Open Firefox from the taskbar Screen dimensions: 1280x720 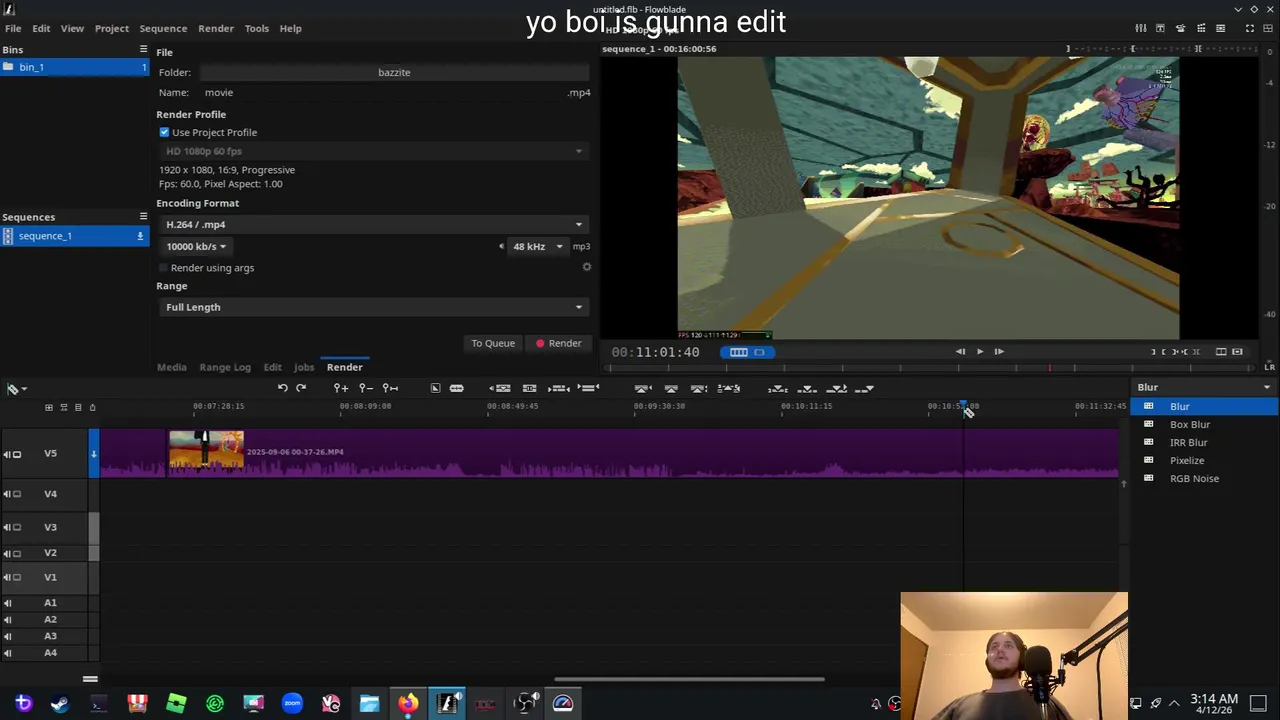pos(408,704)
